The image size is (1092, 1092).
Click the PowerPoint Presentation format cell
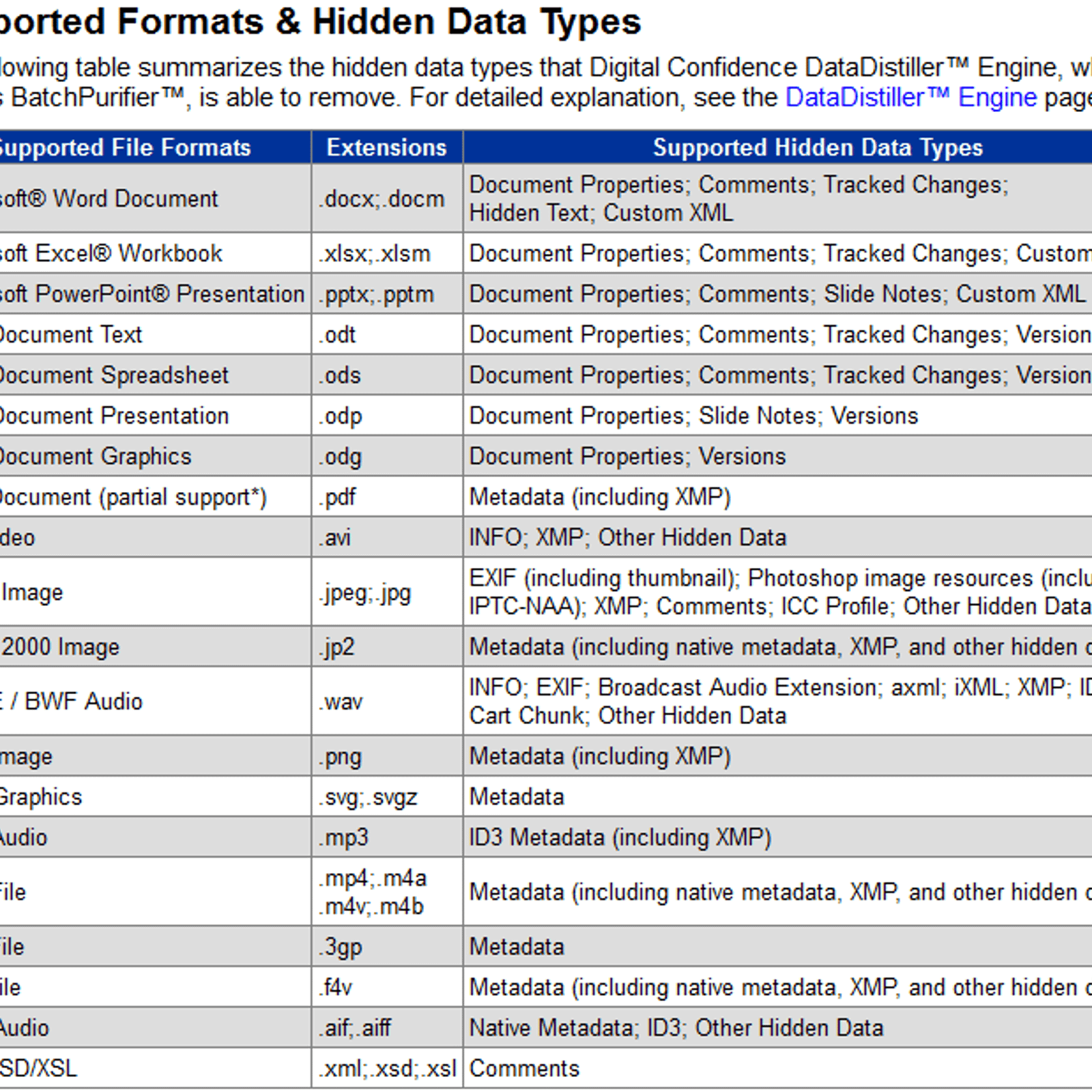coord(155,294)
